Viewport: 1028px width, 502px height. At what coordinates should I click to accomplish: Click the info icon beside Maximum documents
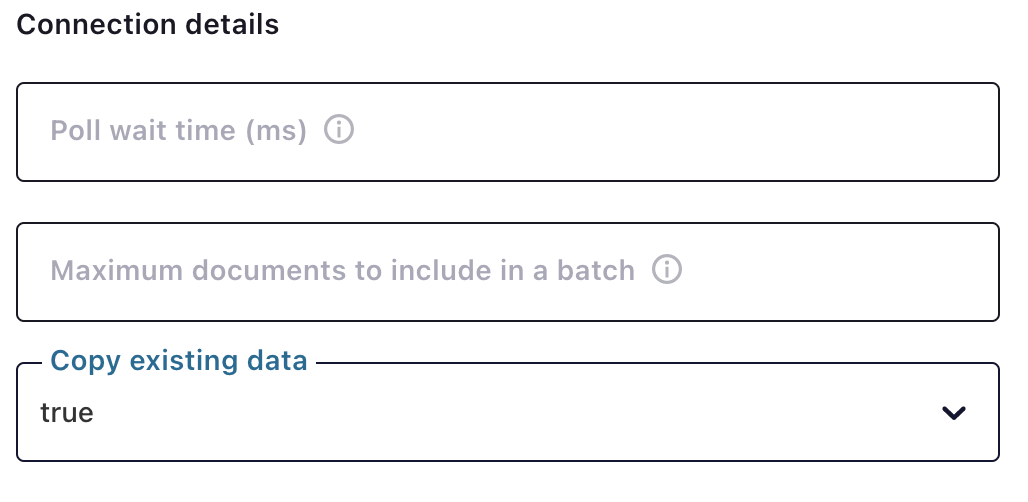tap(666, 270)
